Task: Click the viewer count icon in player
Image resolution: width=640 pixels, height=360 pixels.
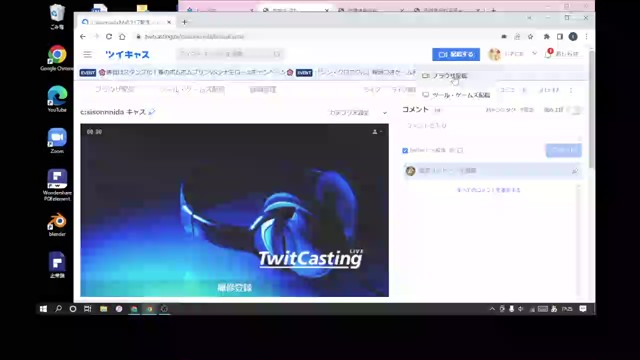Action: (x=377, y=132)
